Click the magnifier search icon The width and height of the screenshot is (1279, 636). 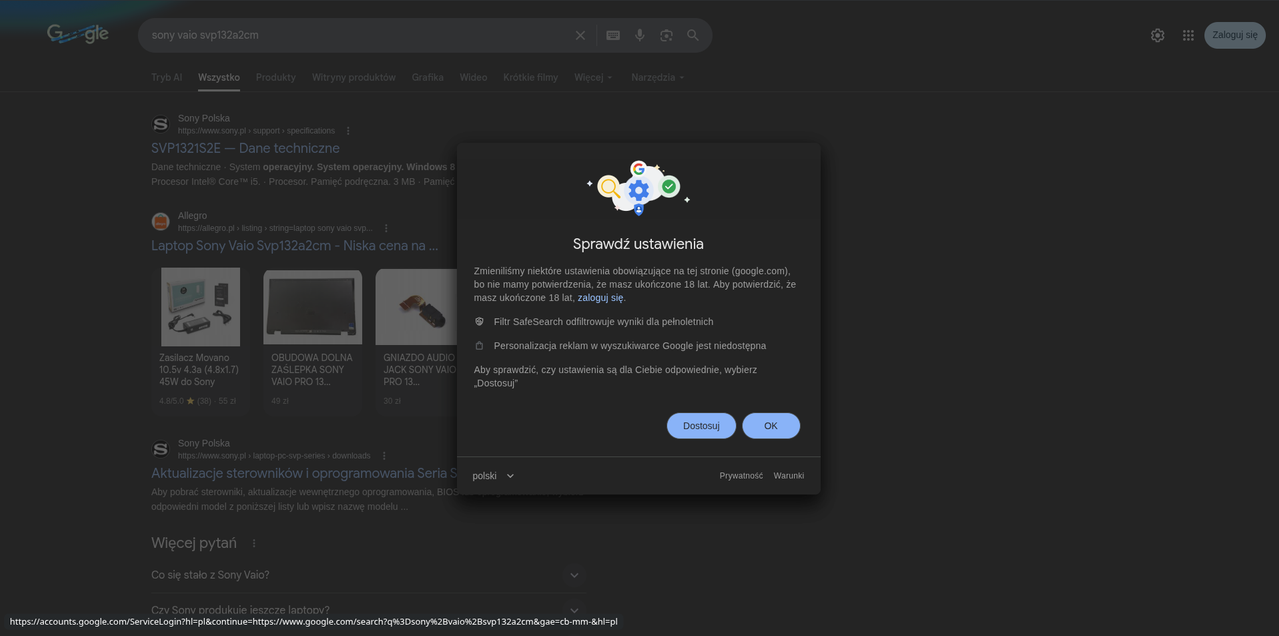(693, 35)
